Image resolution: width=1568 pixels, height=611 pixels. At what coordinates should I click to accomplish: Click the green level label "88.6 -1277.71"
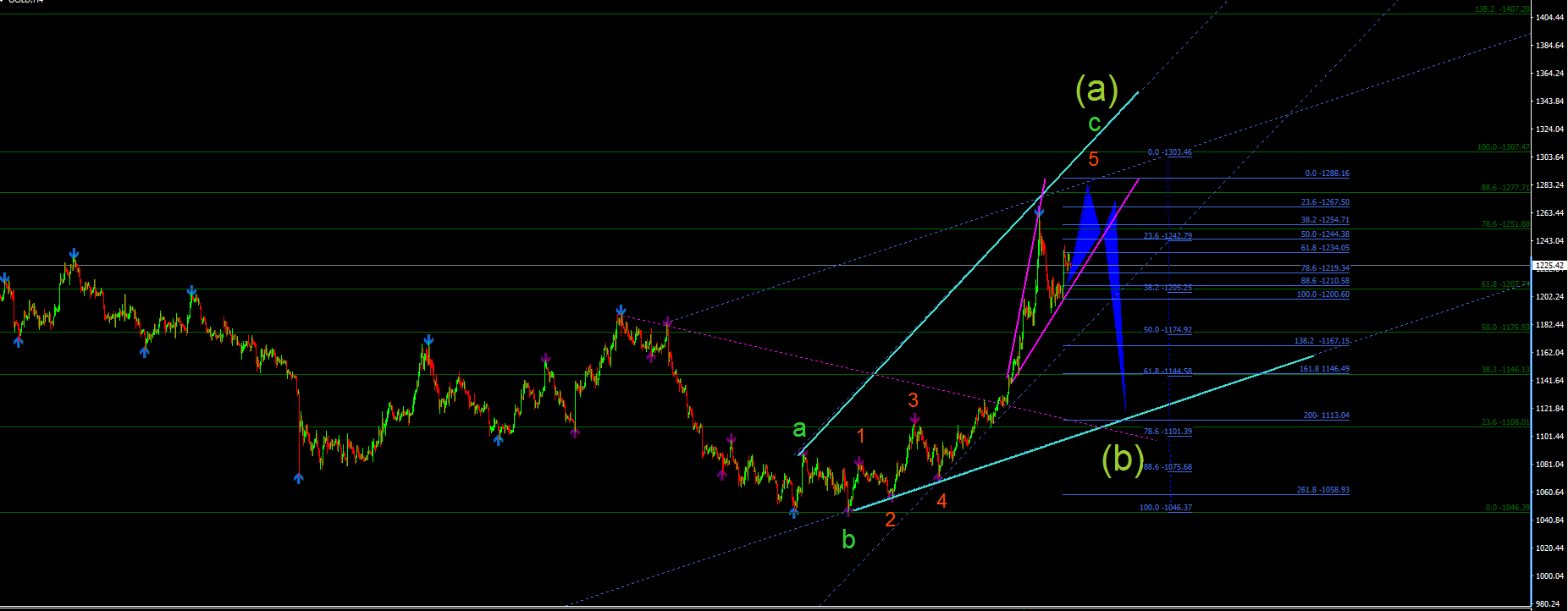tap(1505, 188)
